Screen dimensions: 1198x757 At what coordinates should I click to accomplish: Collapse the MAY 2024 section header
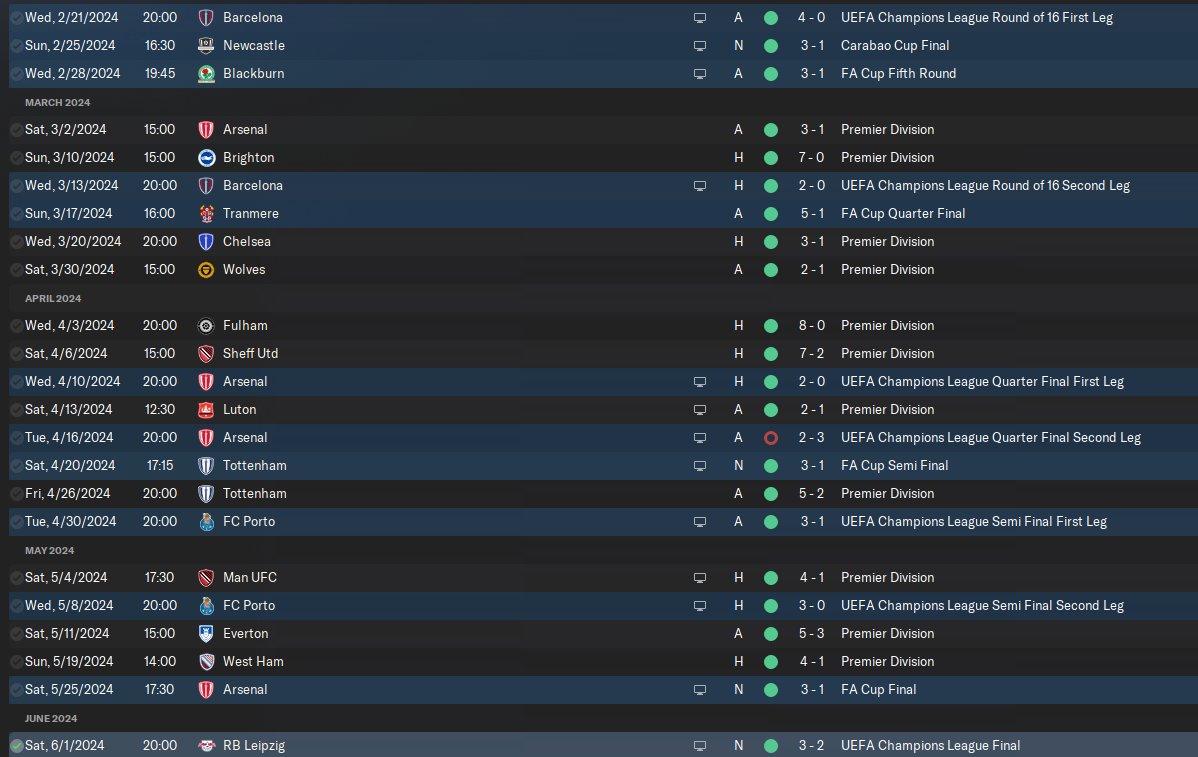pyautogui.click(x=50, y=551)
